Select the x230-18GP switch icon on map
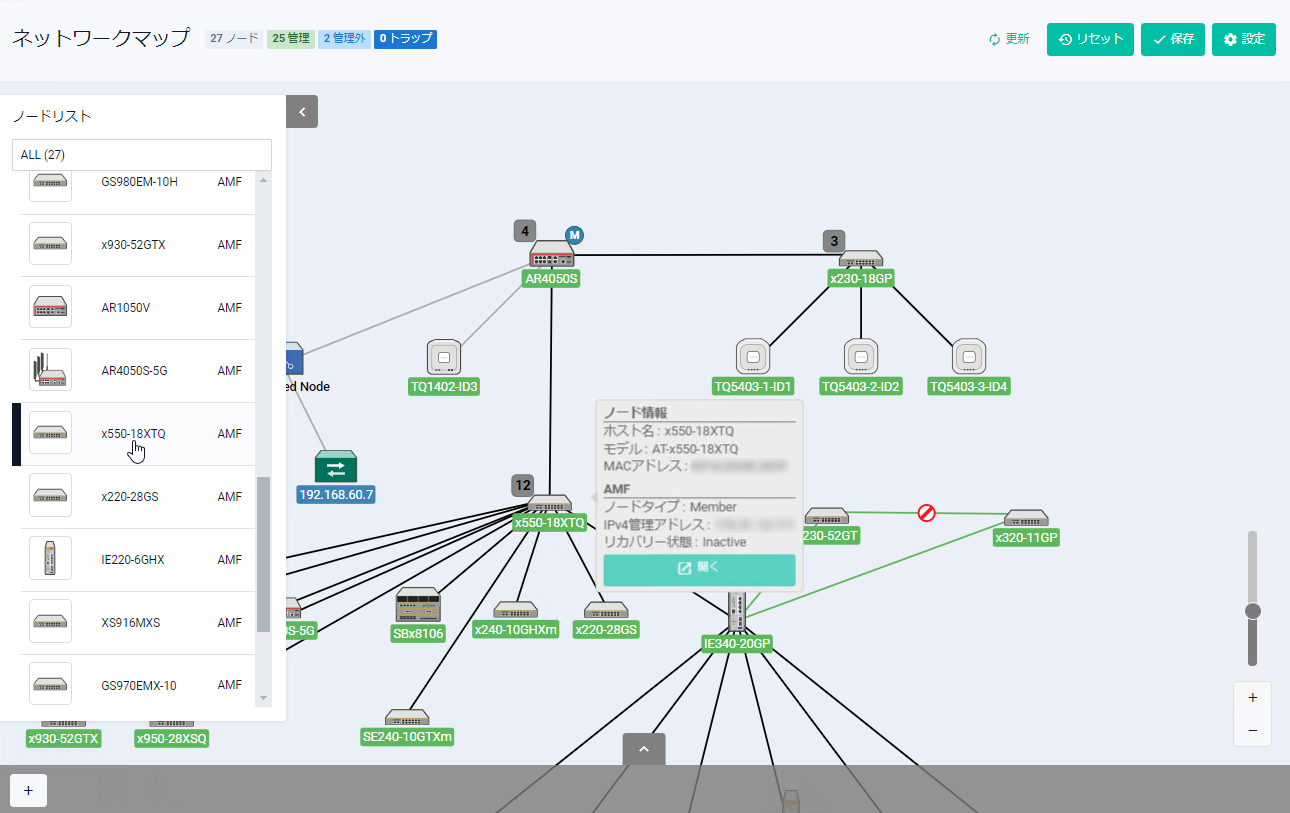Viewport: 1290px width, 813px height. (861, 260)
